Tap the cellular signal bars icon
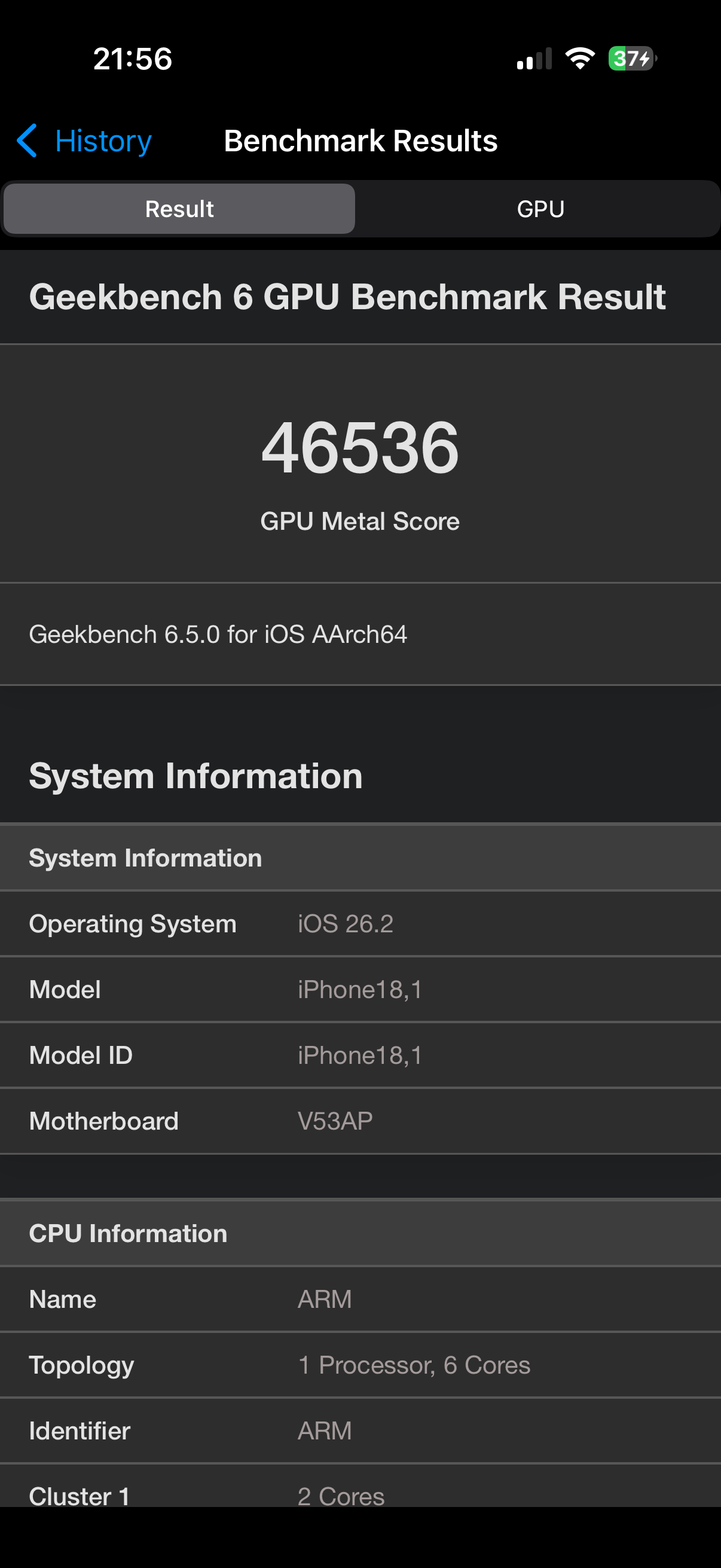The image size is (721, 1568). coord(534,59)
